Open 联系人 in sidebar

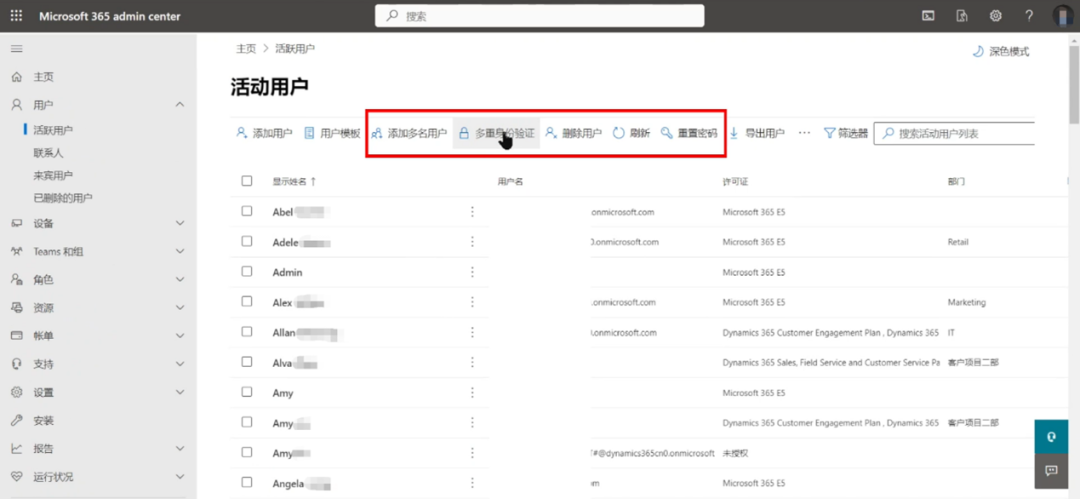tap(48, 152)
